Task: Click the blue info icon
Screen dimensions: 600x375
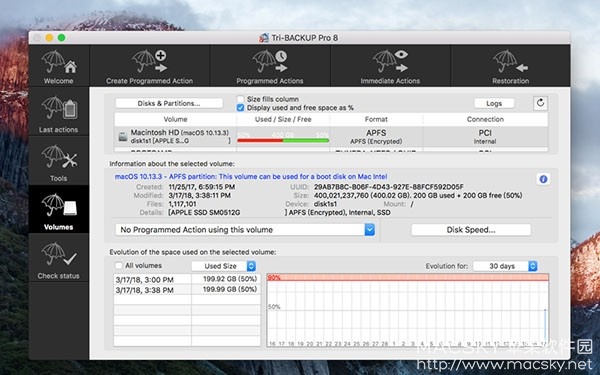Action: [543, 179]
